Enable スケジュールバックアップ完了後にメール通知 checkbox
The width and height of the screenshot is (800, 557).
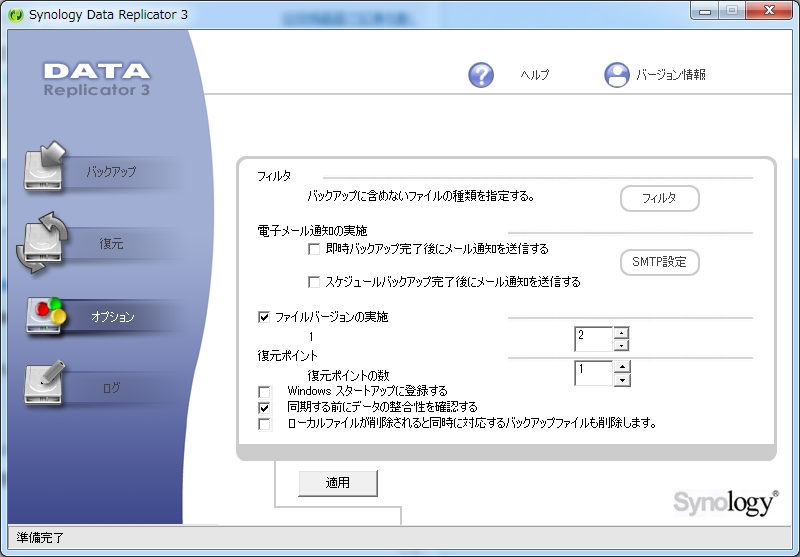pyautogui.click(x=314, y=282)
